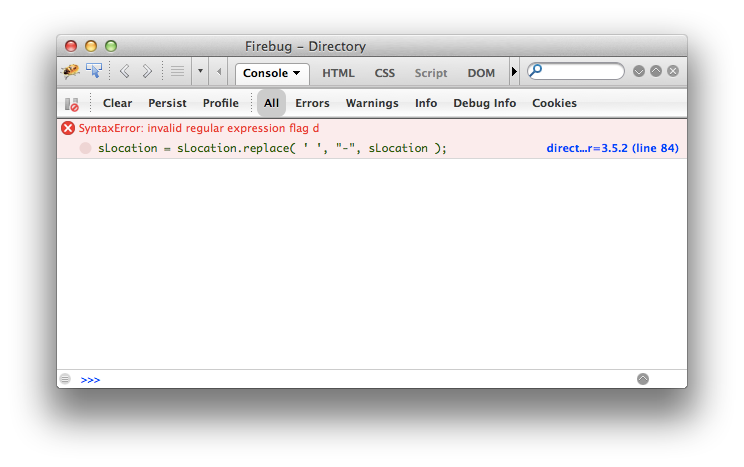
Task: Set breakpoint on the sLocation error line circle
Action: point(85,148)
